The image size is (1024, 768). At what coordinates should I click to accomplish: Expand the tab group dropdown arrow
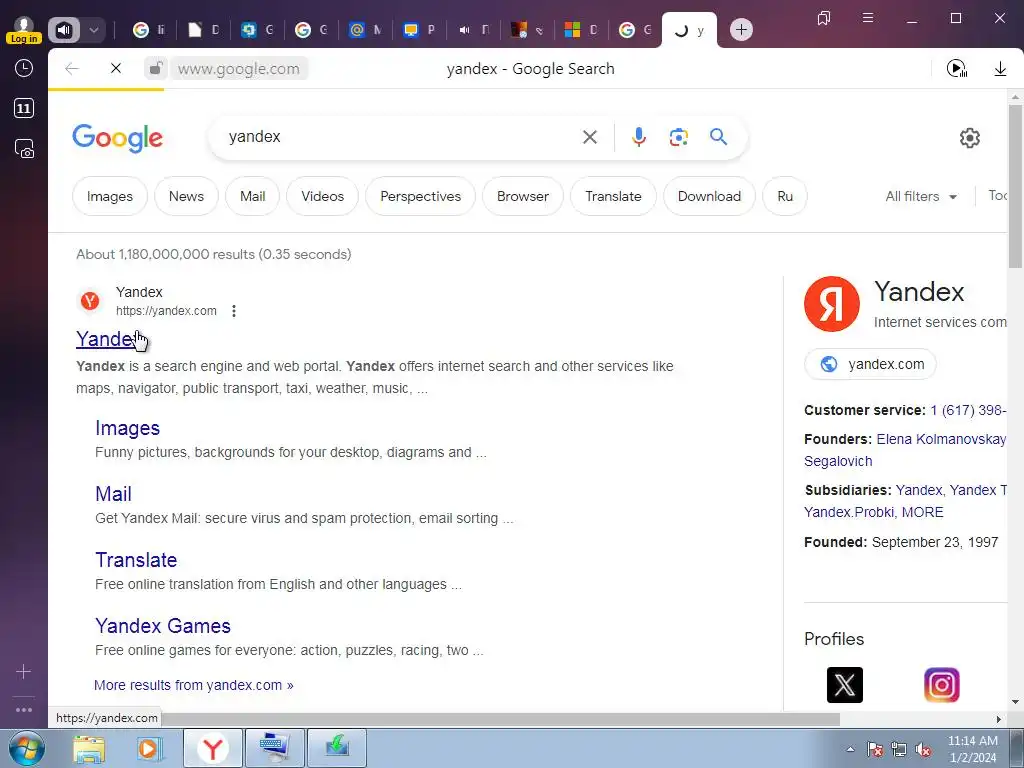[x=93, y=30]
